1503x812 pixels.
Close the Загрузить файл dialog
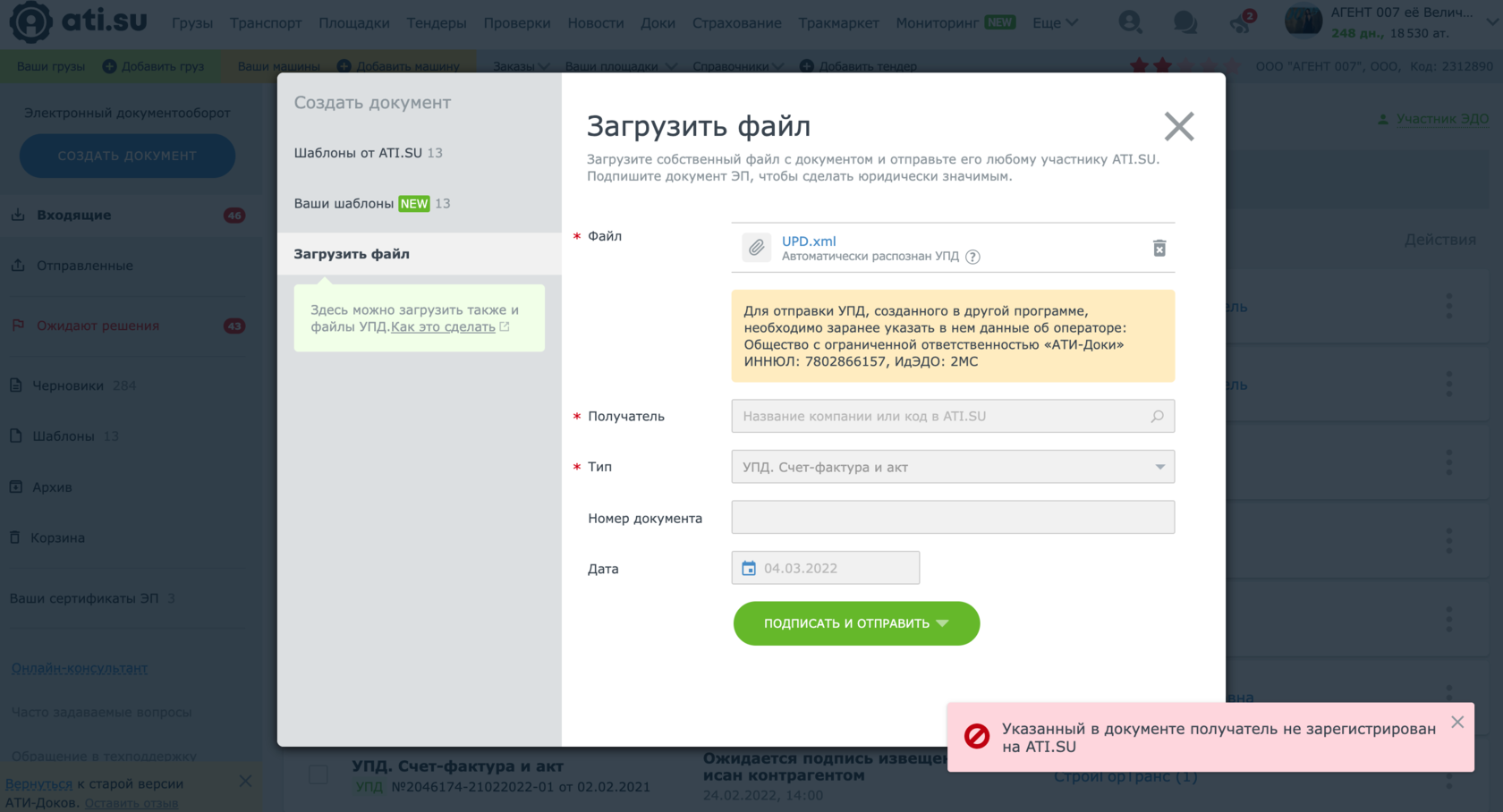(x=1179, y=126)
